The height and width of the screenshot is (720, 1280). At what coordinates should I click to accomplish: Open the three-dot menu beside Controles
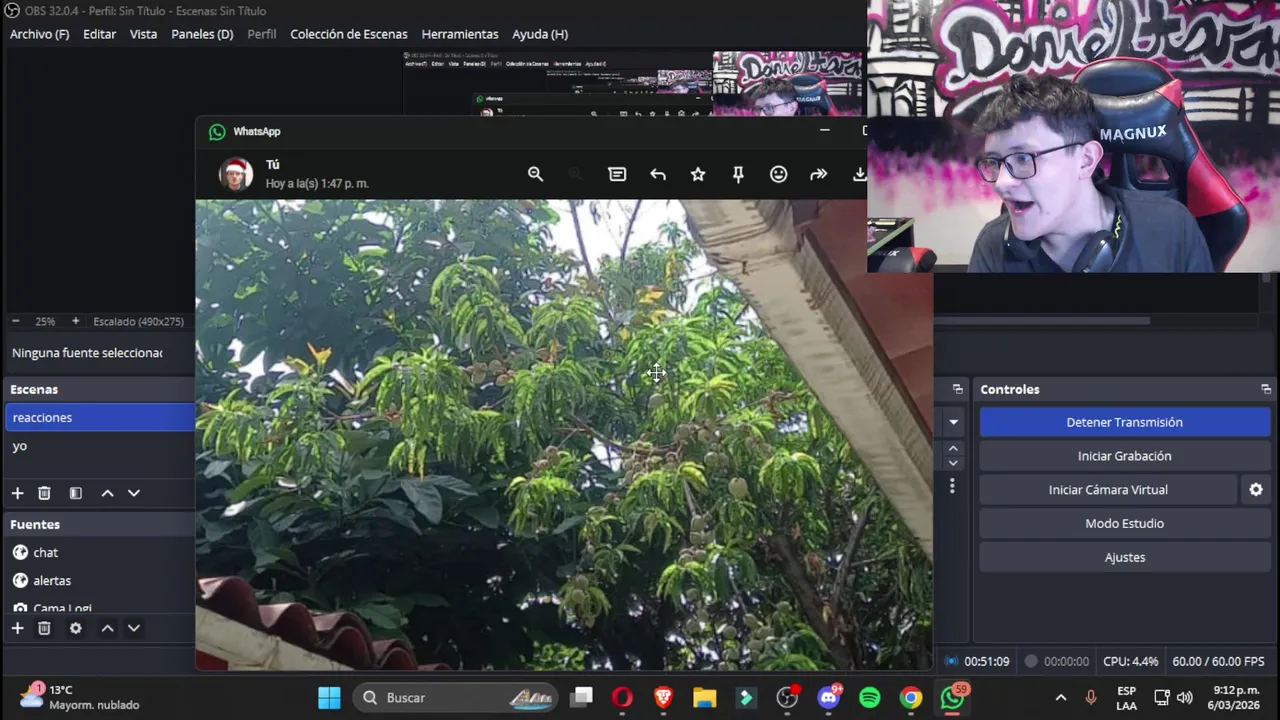point(952,486)
